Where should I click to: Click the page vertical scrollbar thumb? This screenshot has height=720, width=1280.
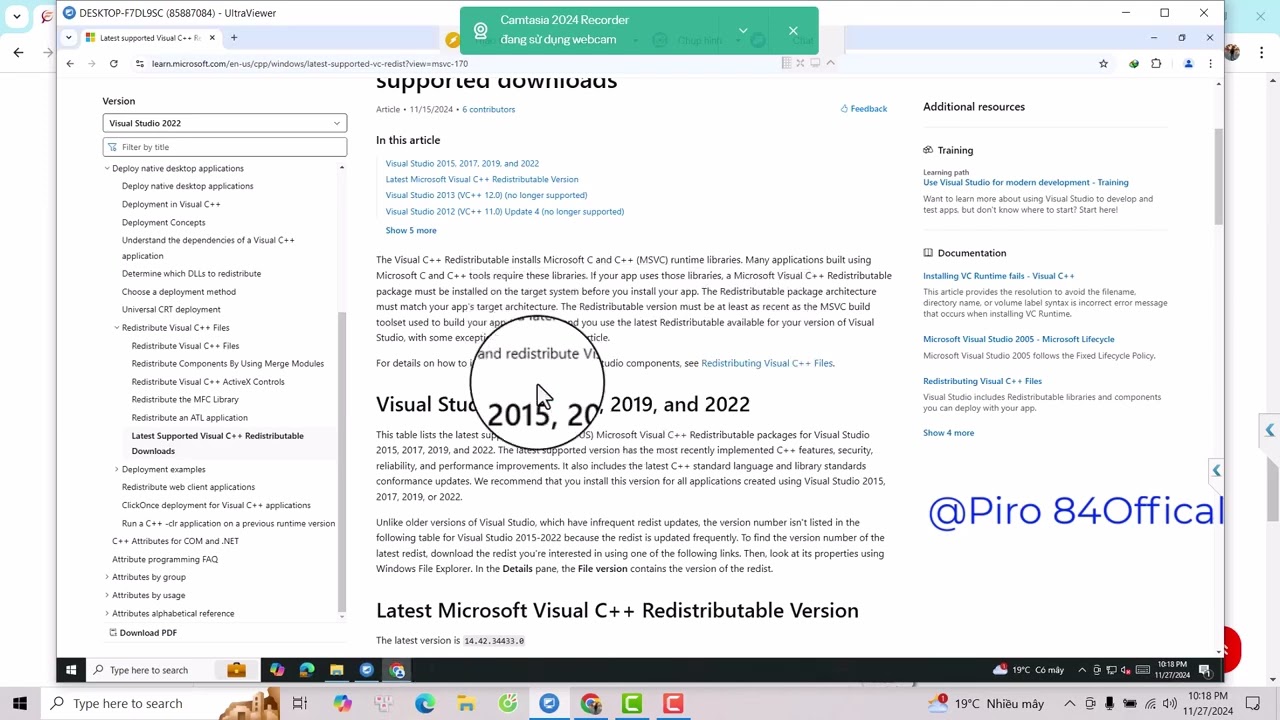tap(1218, 176)
